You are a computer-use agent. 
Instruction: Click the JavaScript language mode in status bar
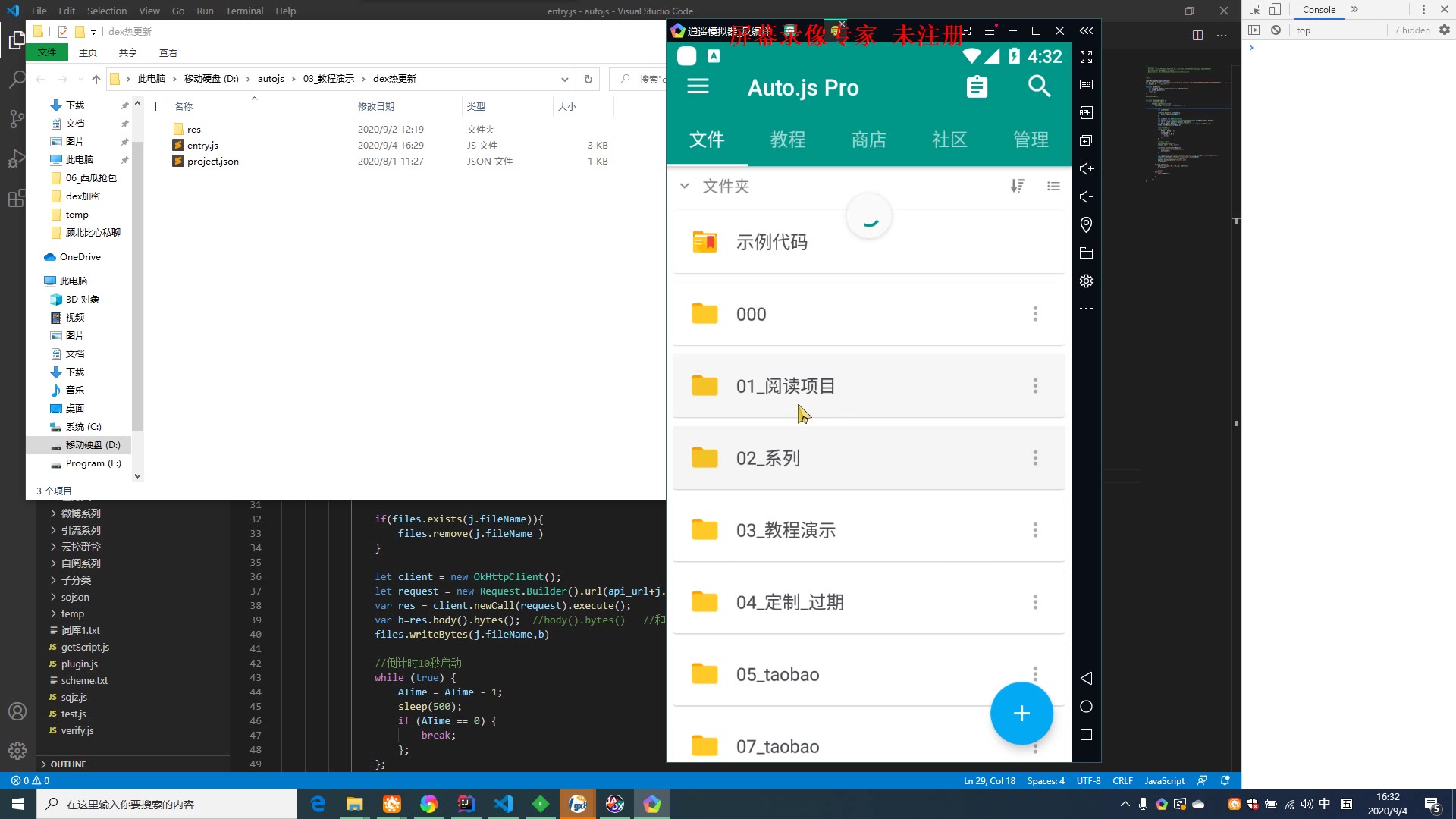coord(1164,781)
